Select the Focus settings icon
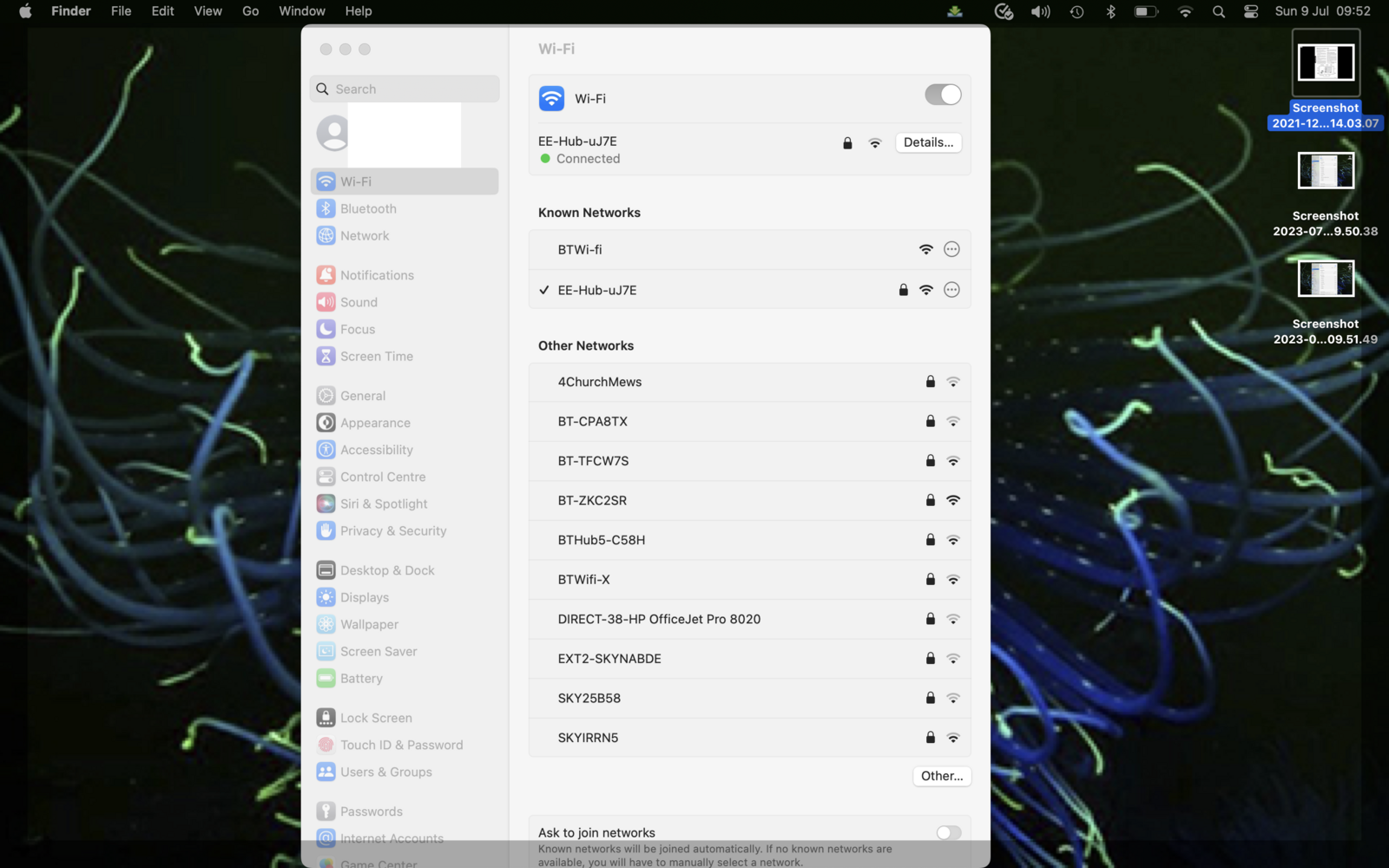 pyautogui.click(x=326, y=329)
